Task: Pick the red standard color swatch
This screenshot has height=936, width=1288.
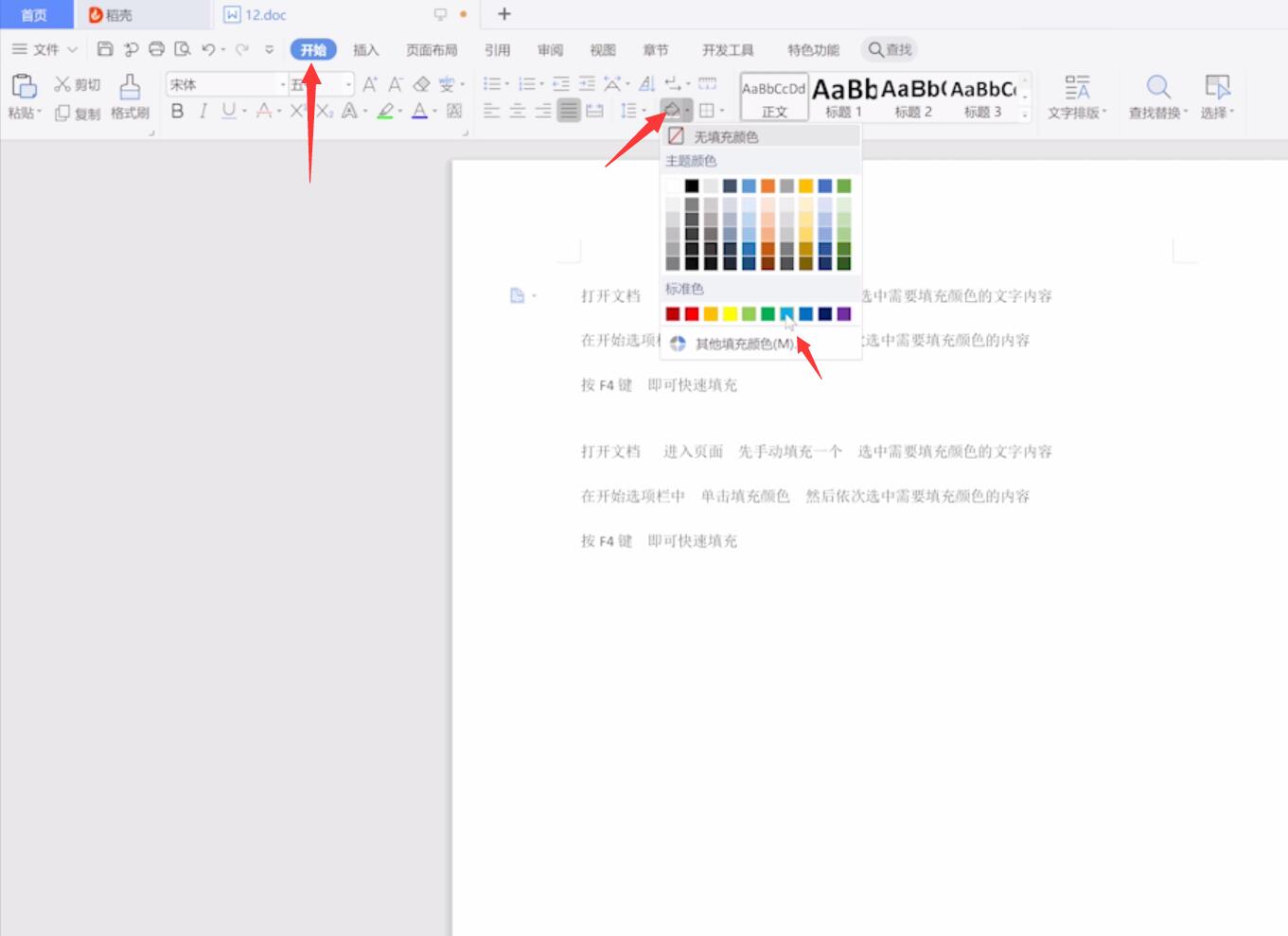Action: click(x=692, y=314)
